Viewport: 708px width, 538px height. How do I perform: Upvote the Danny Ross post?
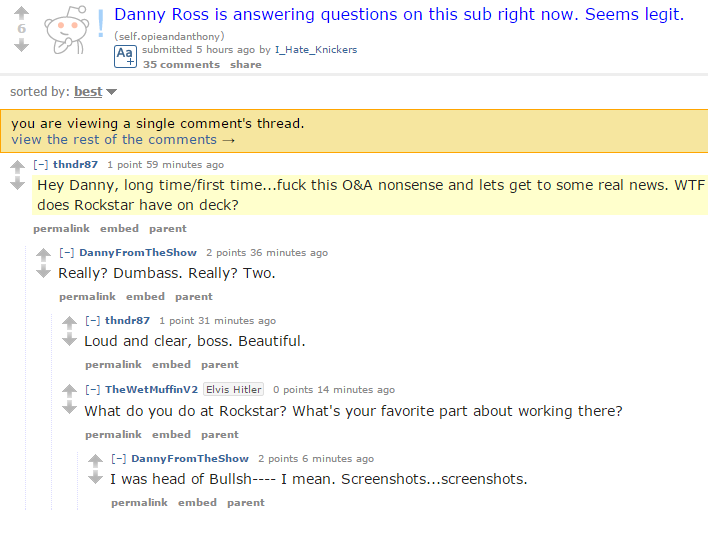click(21, 13)
